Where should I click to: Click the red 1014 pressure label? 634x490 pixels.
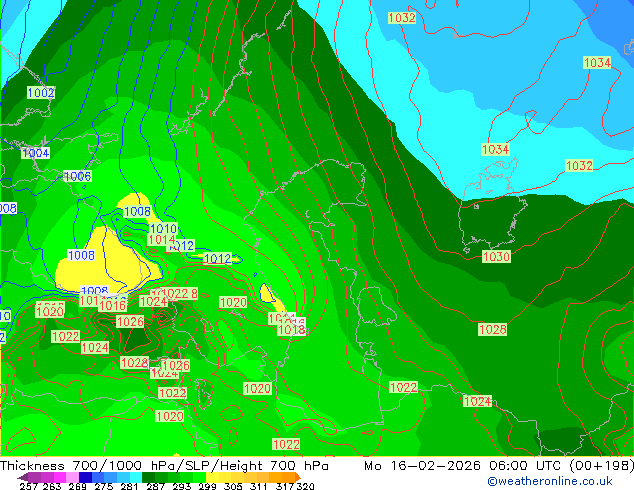(x=161, y=240)
